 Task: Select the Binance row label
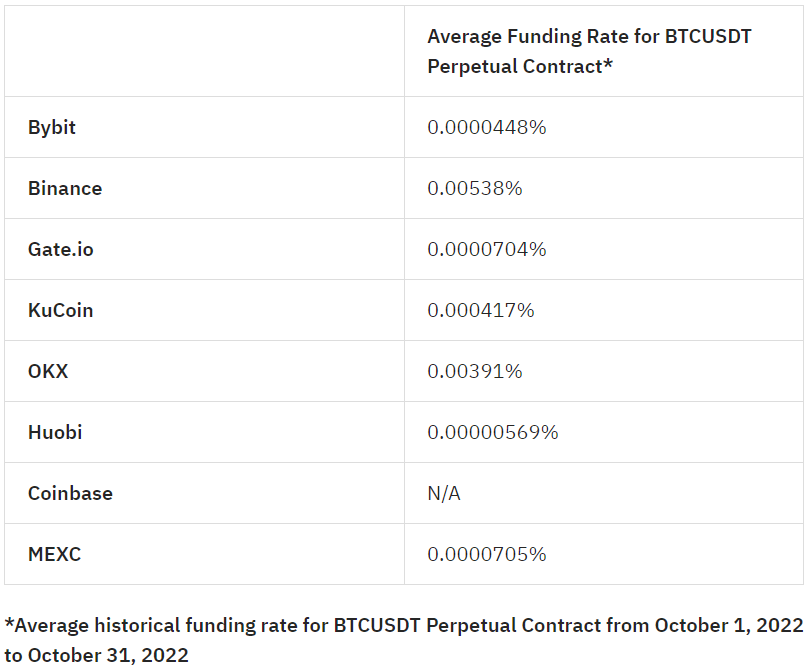pos(65,188)
